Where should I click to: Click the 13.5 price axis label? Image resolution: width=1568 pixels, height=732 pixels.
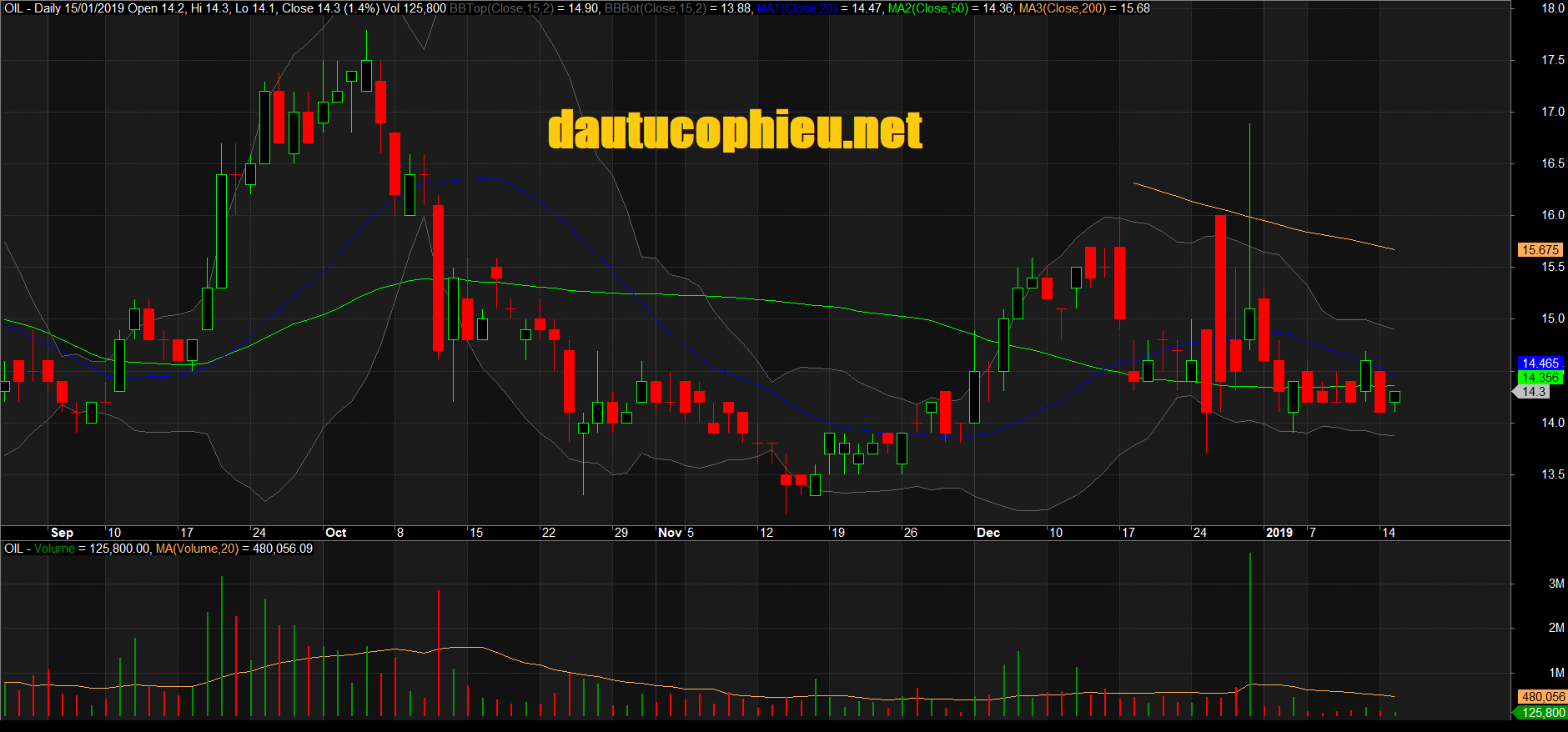1553,474
